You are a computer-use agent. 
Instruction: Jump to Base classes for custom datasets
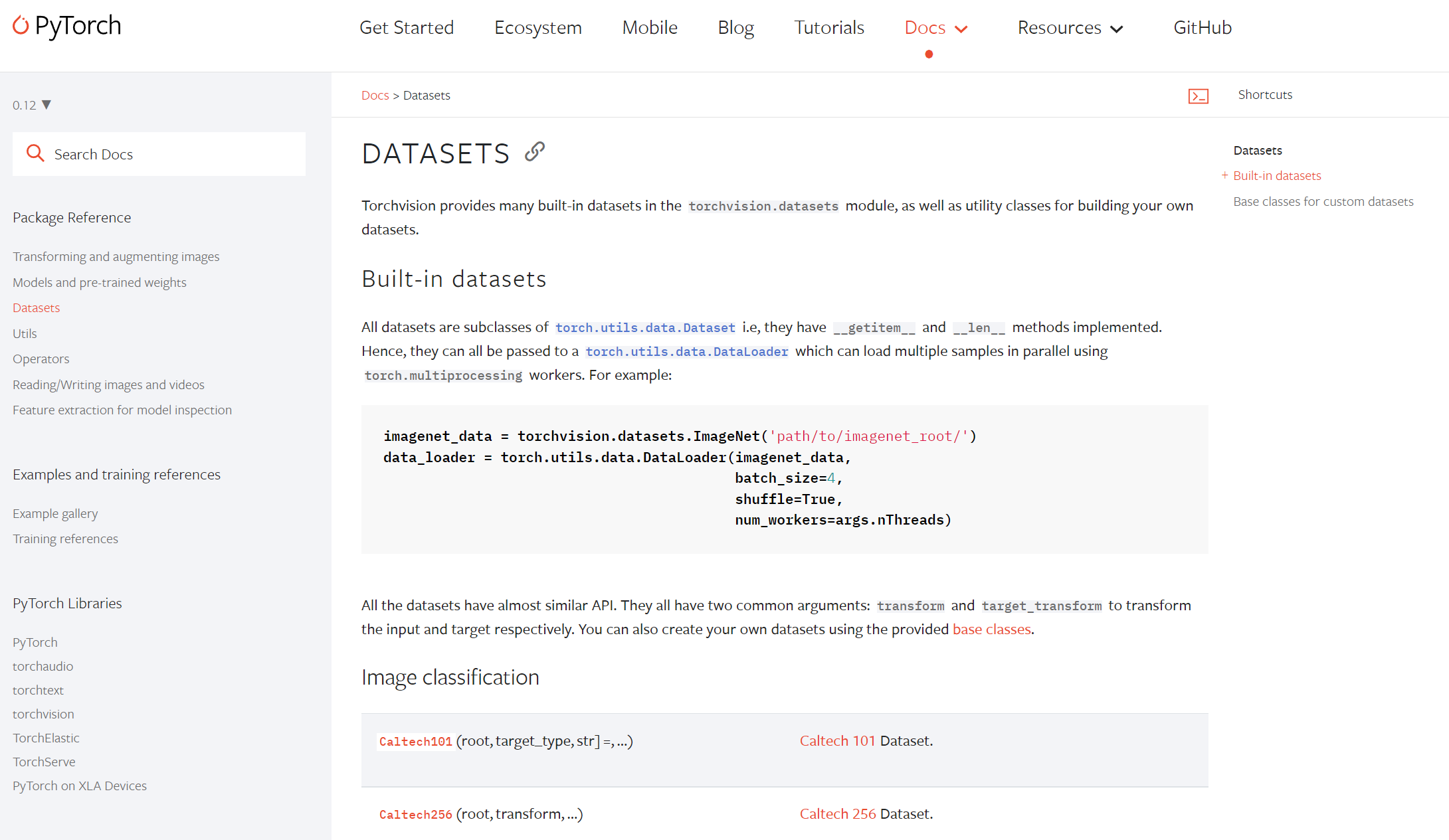point(1323,201)
